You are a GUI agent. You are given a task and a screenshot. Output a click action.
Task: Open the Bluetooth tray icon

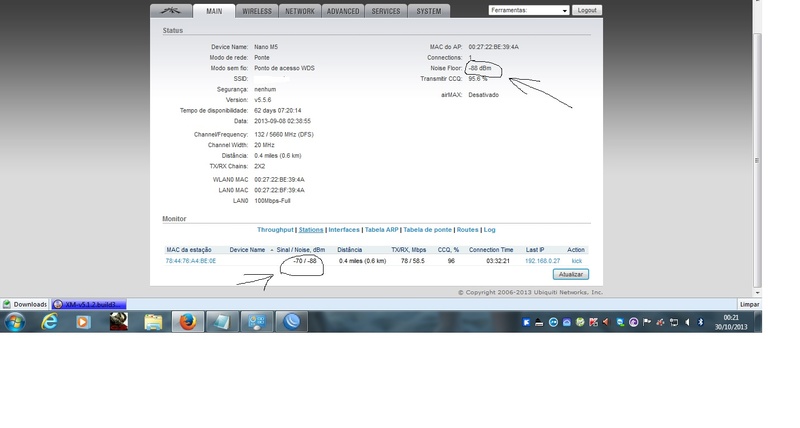[x=701, y=322]
